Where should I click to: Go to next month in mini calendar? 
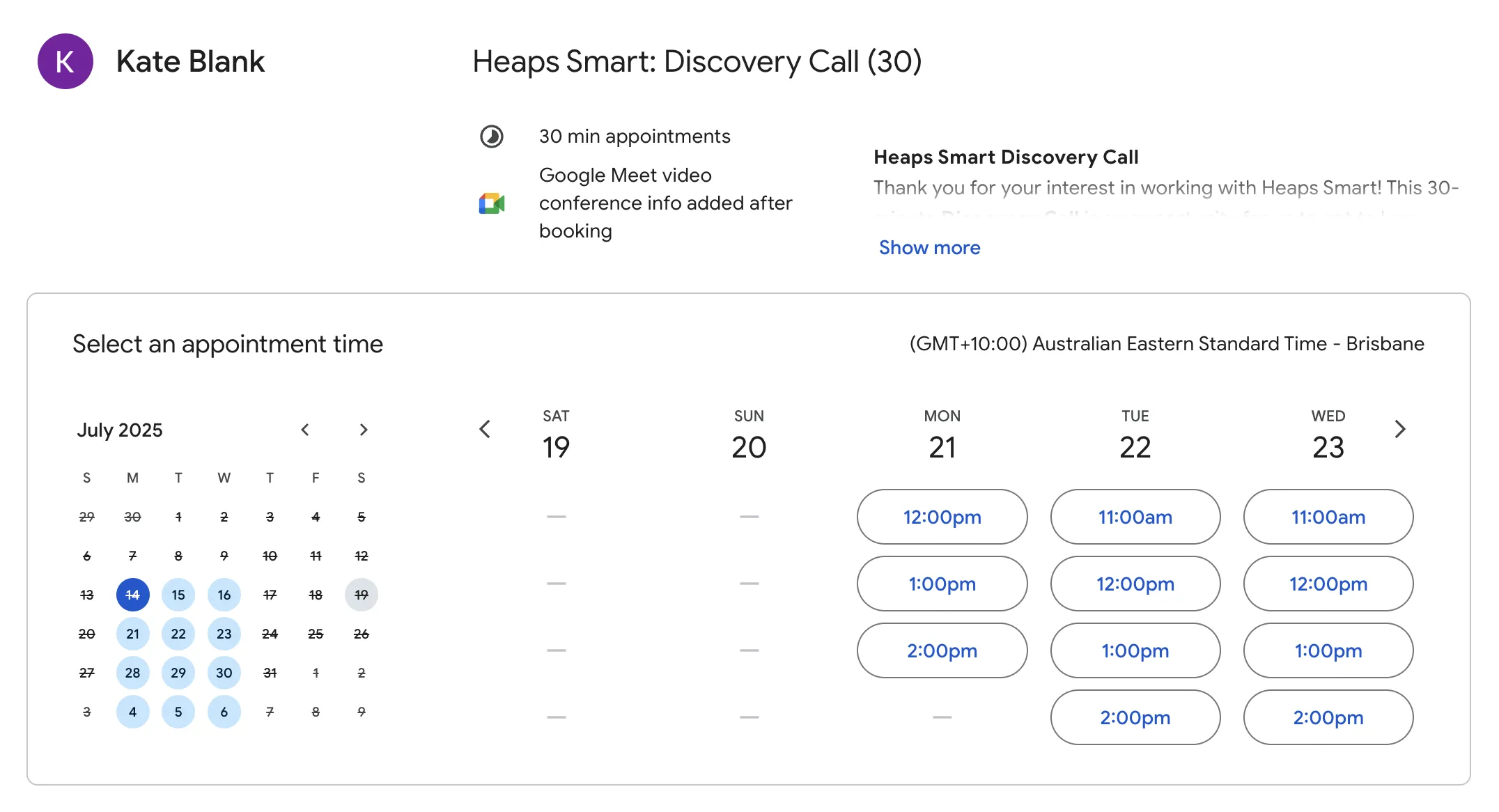point(363,430)
